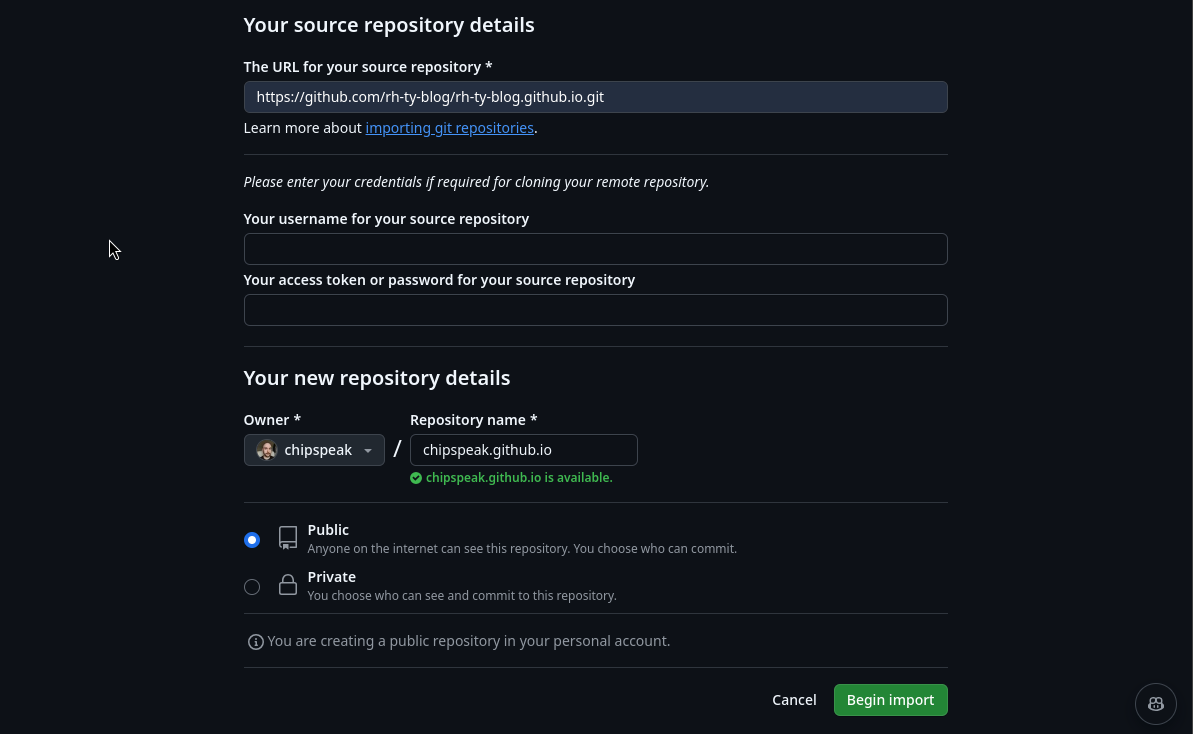Click the green checkmark availability icon
The height and width of the screenshot is (734, 1193).
[416, 478]
